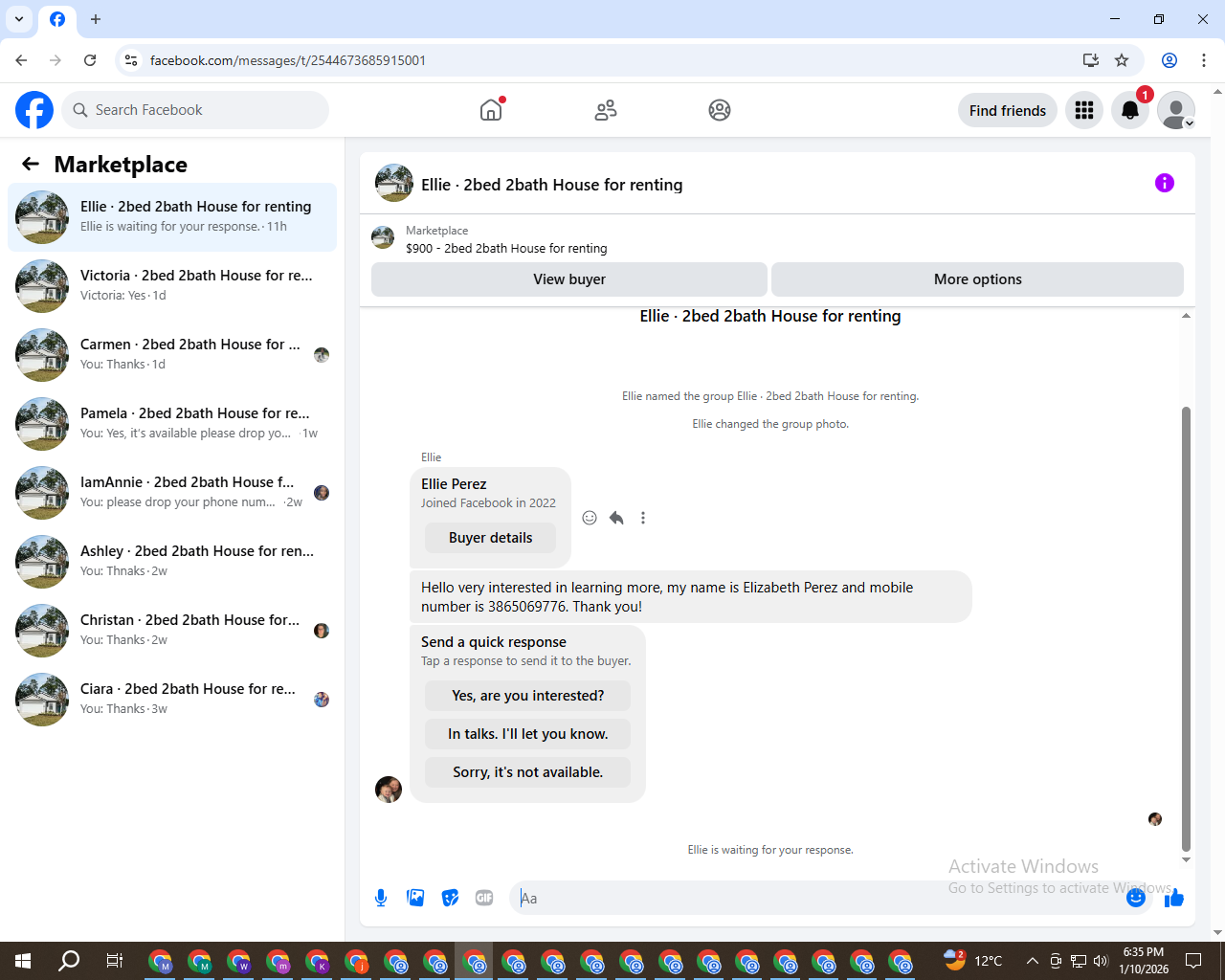The image size is (1225, 980).
Task: Open Chrome three-dot menu
Action: [1204, 60]
